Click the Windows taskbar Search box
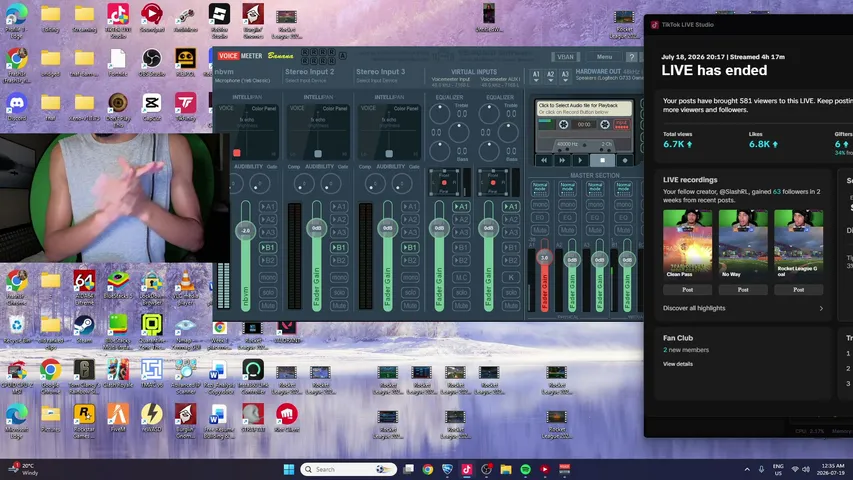853x480 pixels. coord(349,469)
